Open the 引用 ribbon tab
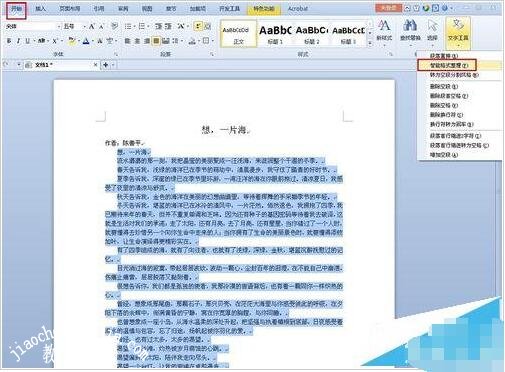 click(99, 9)
